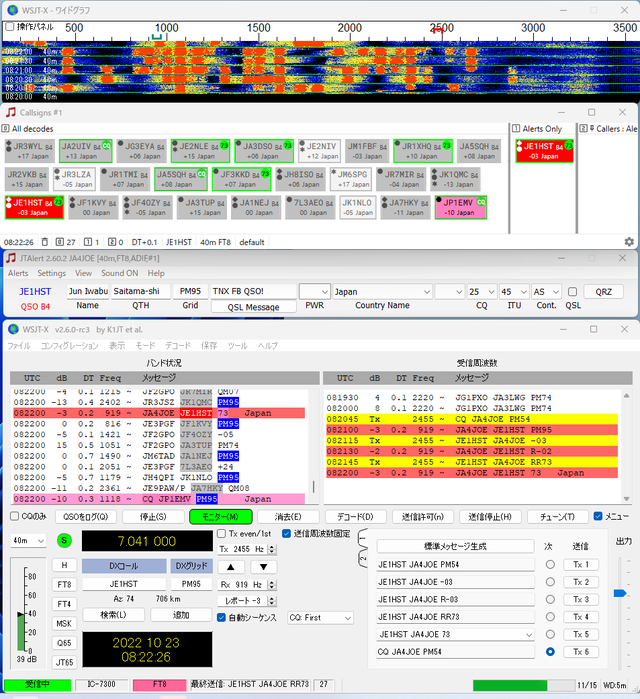Click the green S split indicator in WSJT-X

(x=64, y=540)
